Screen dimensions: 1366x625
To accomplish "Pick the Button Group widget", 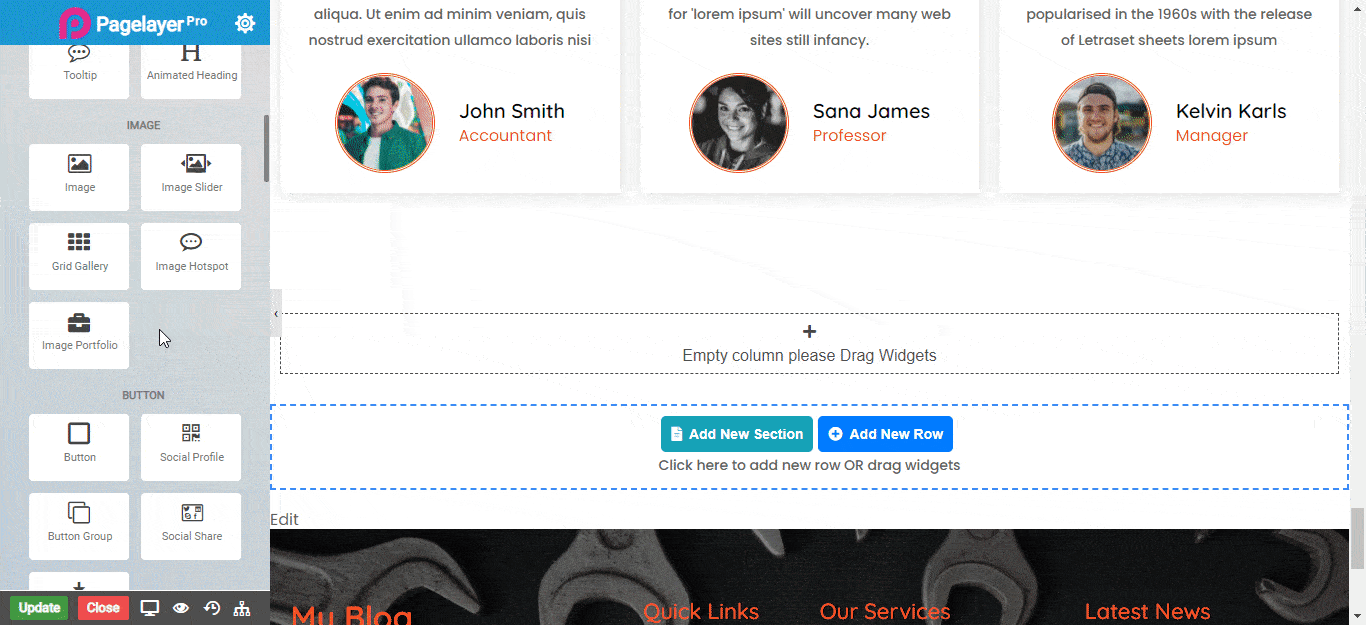I will 79,526.
